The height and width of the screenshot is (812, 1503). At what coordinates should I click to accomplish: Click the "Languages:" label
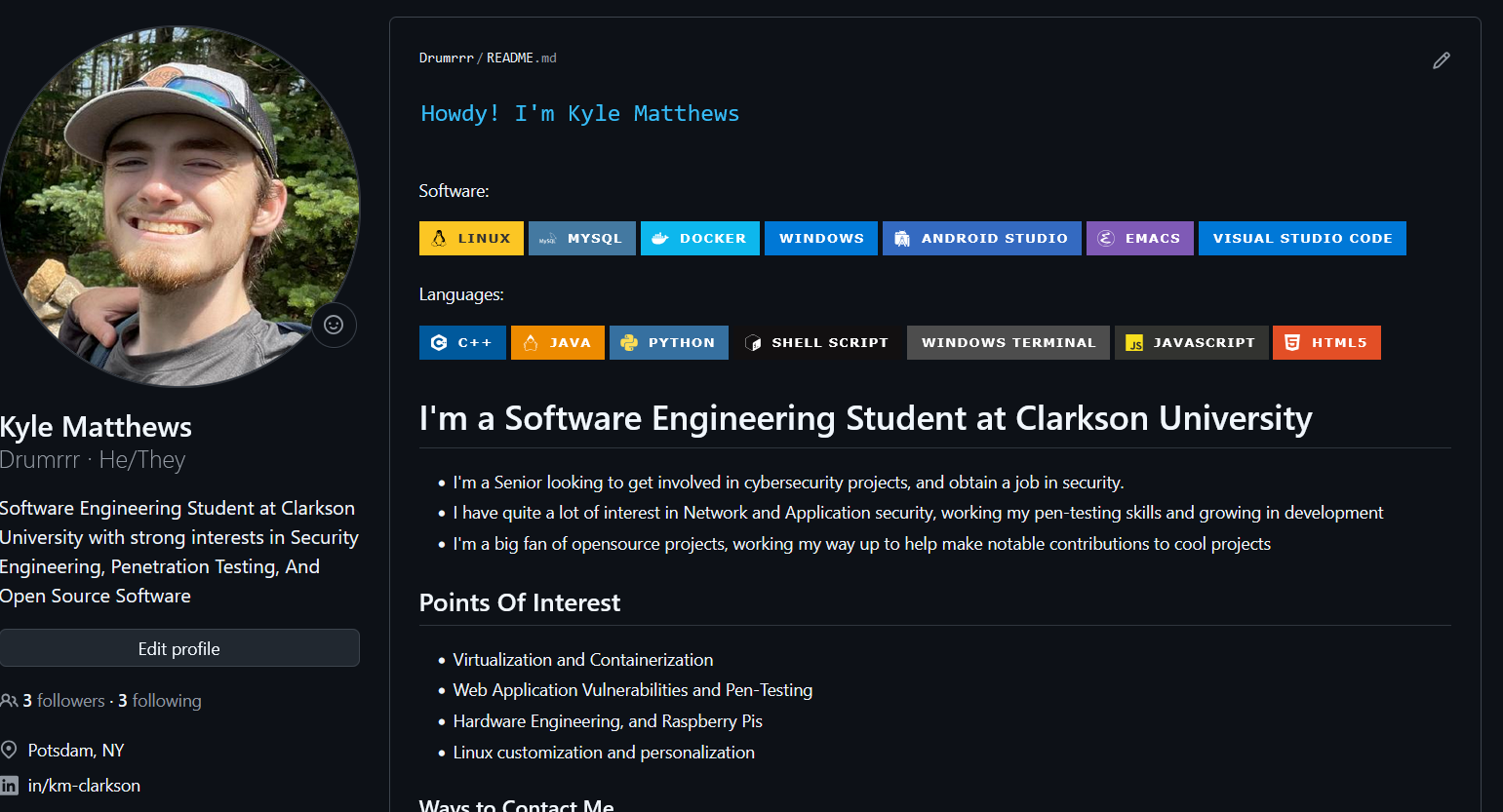point(461,294)
